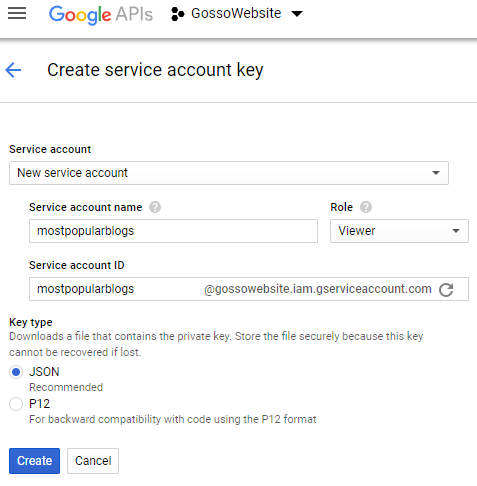Image resolution: width=477 pixels, height=486 pixels.
Task: Focus the Service account ID field
Action: (249, 289)
